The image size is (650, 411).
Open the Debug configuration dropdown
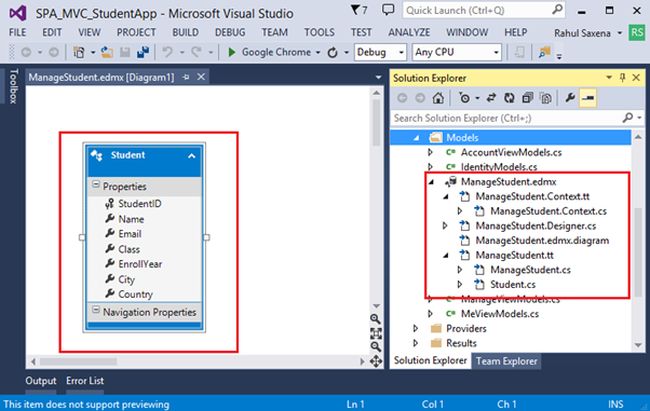tap(401, 53)
